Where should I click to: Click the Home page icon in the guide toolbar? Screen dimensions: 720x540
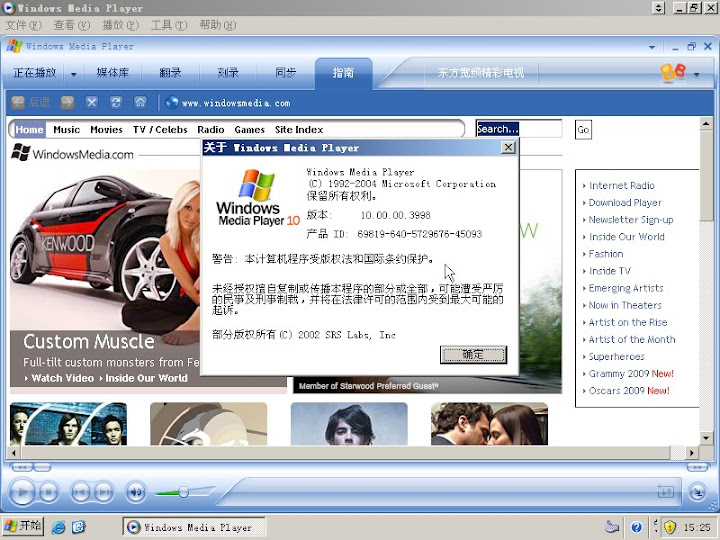point(140,102)
